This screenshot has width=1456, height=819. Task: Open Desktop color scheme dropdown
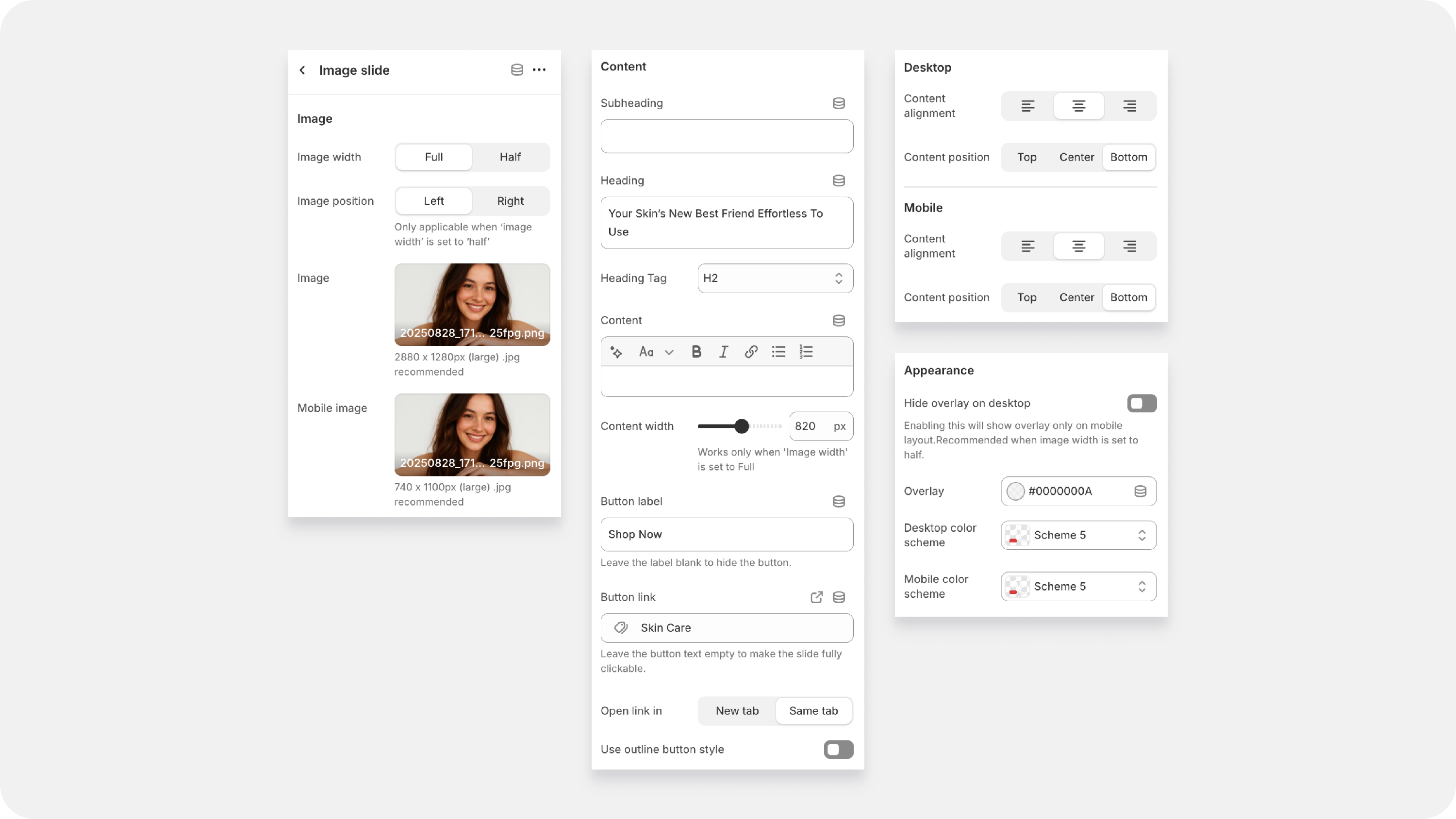pyautogui.click(x=1078, y=535)
